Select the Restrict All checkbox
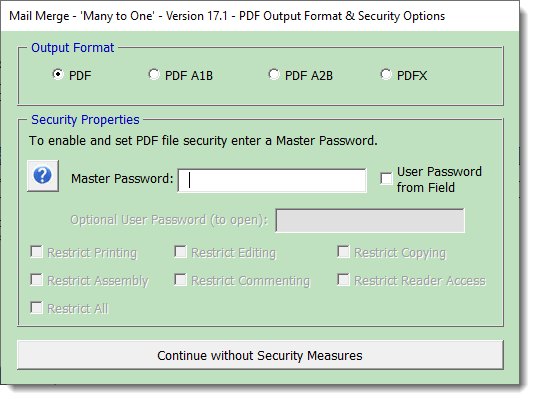Image resolution: width=535 pixels, height=400 pixels. pyautogui.click(x=37, y=308)
